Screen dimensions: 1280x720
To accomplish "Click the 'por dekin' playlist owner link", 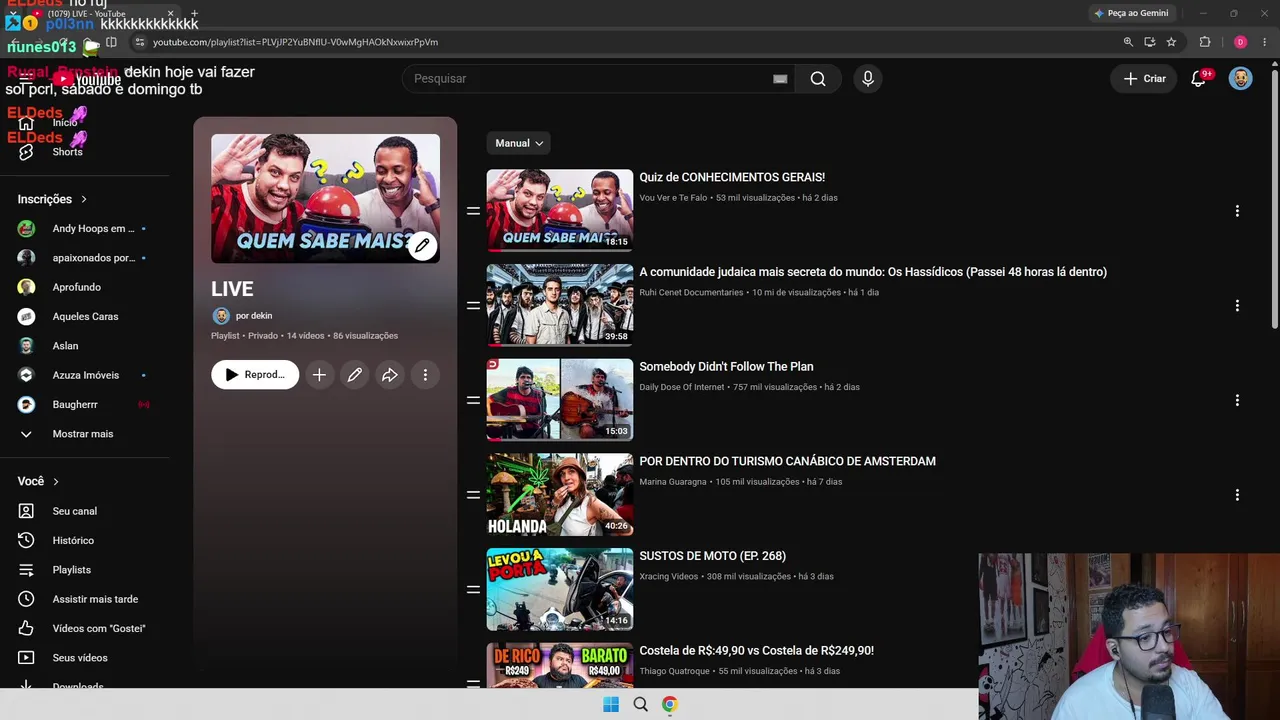I will click(x=254, y=316).
